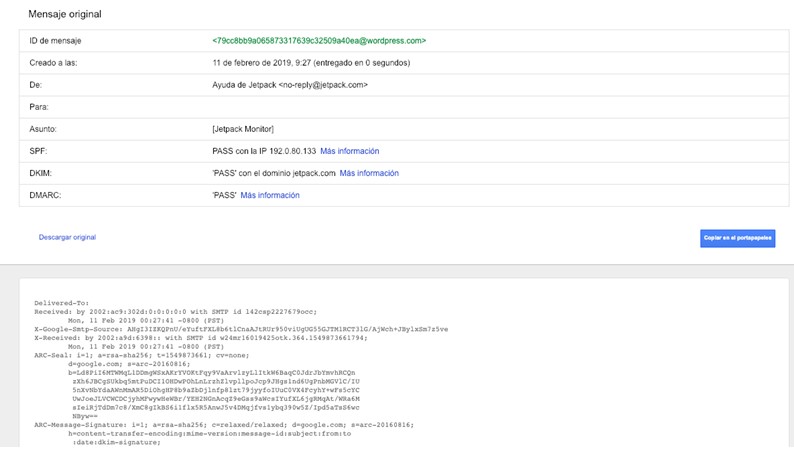The width and height of the screenshot is (794, 454).
Task: Click the 'd=google.com; s=arc-20160816;' line
Action: pos(129,364)
